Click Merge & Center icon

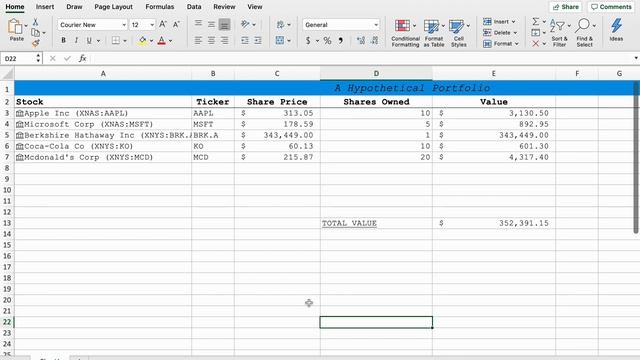coord(280,40)
